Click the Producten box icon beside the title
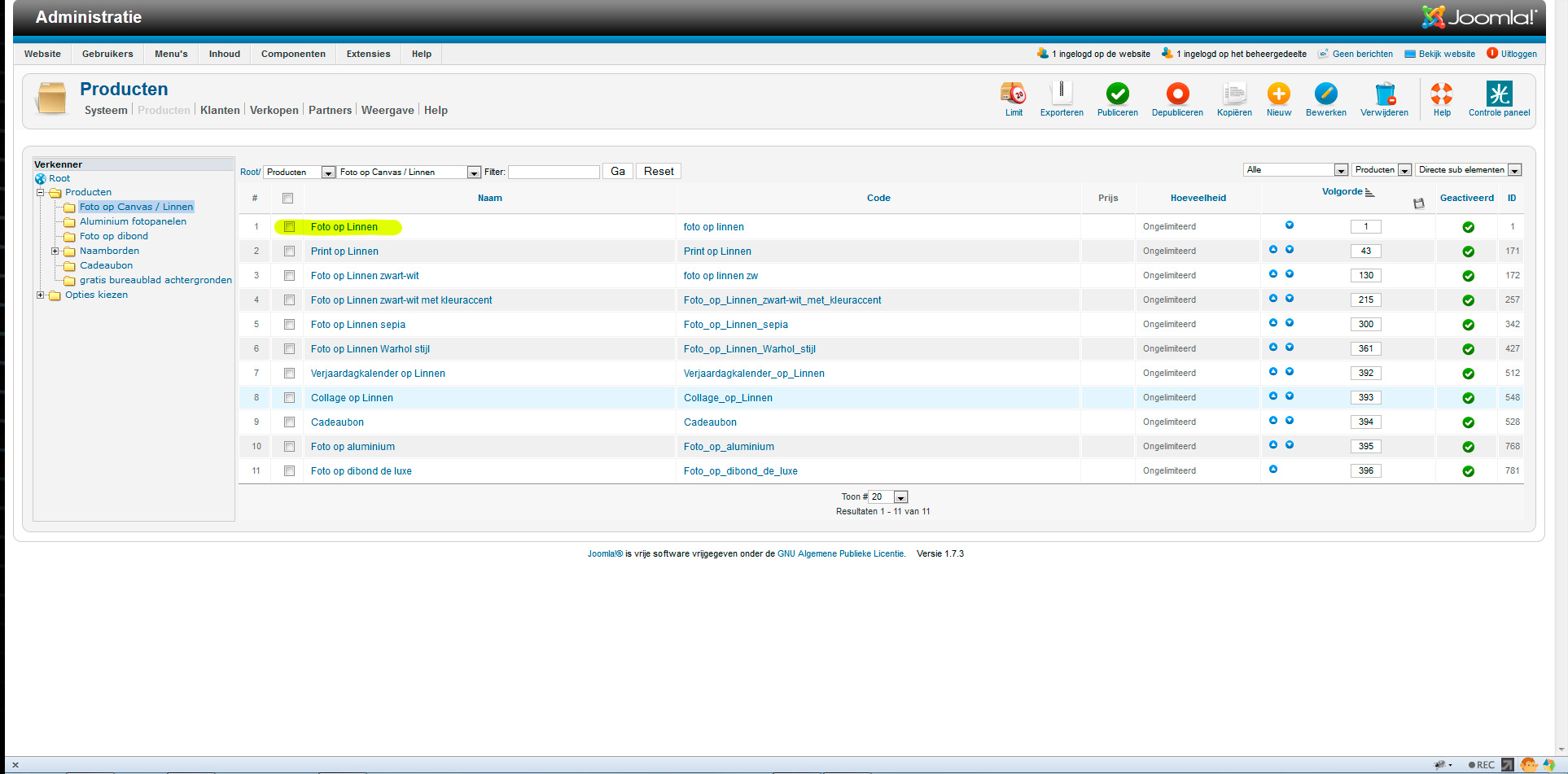This screenshot has height=774, width=1568. pyautogui.click(x=51, y=98)
